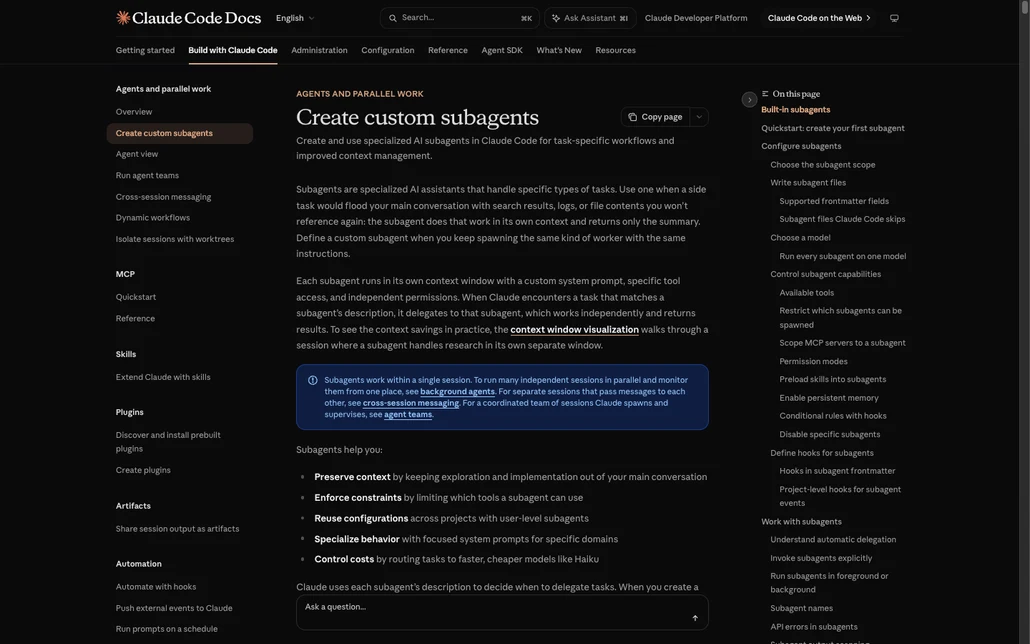Viewport: 1030px width, 644px height.
Task: Open the Resources tab
Action: coord(616,50)
